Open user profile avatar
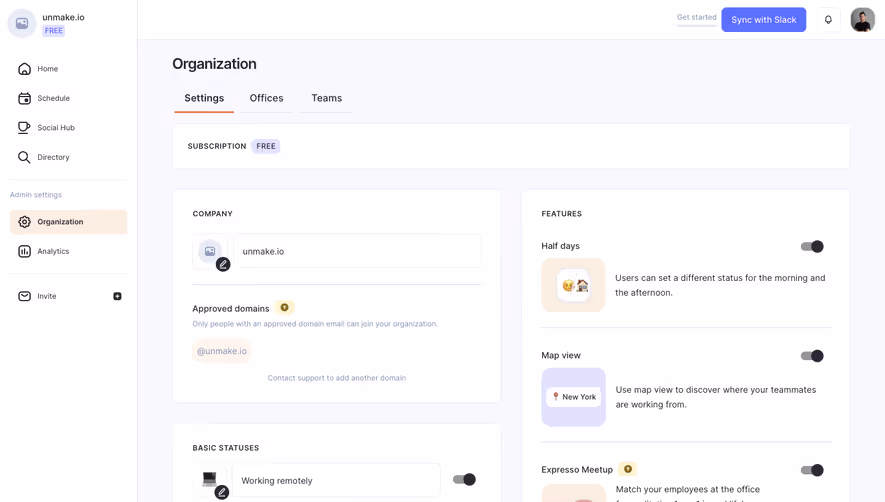The height and width of the screenshot is (502, 885). 862,20
